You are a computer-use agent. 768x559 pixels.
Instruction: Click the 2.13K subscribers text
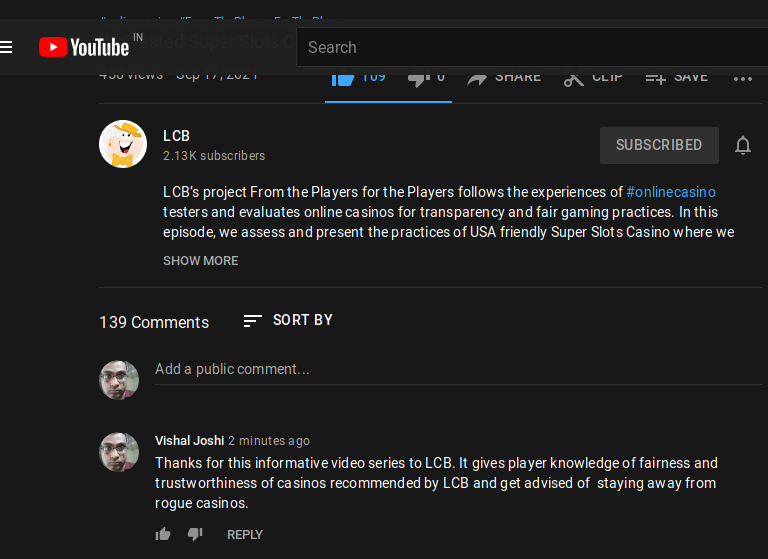[x=214, y=156]
